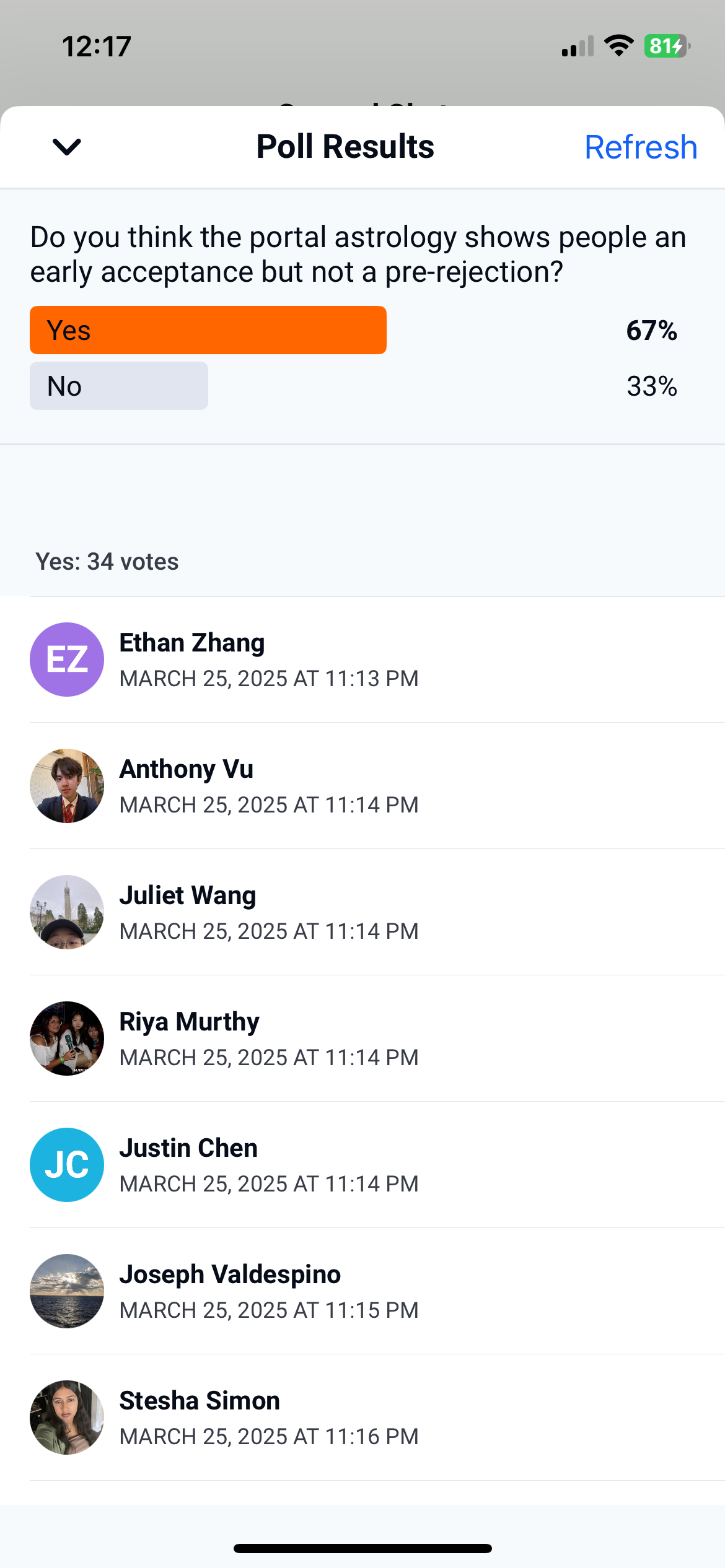The height and width of the screenshot is (1568, 725).
Task: Open Riya Murthy's avatar photo
Action: (x=67, y=1039)
